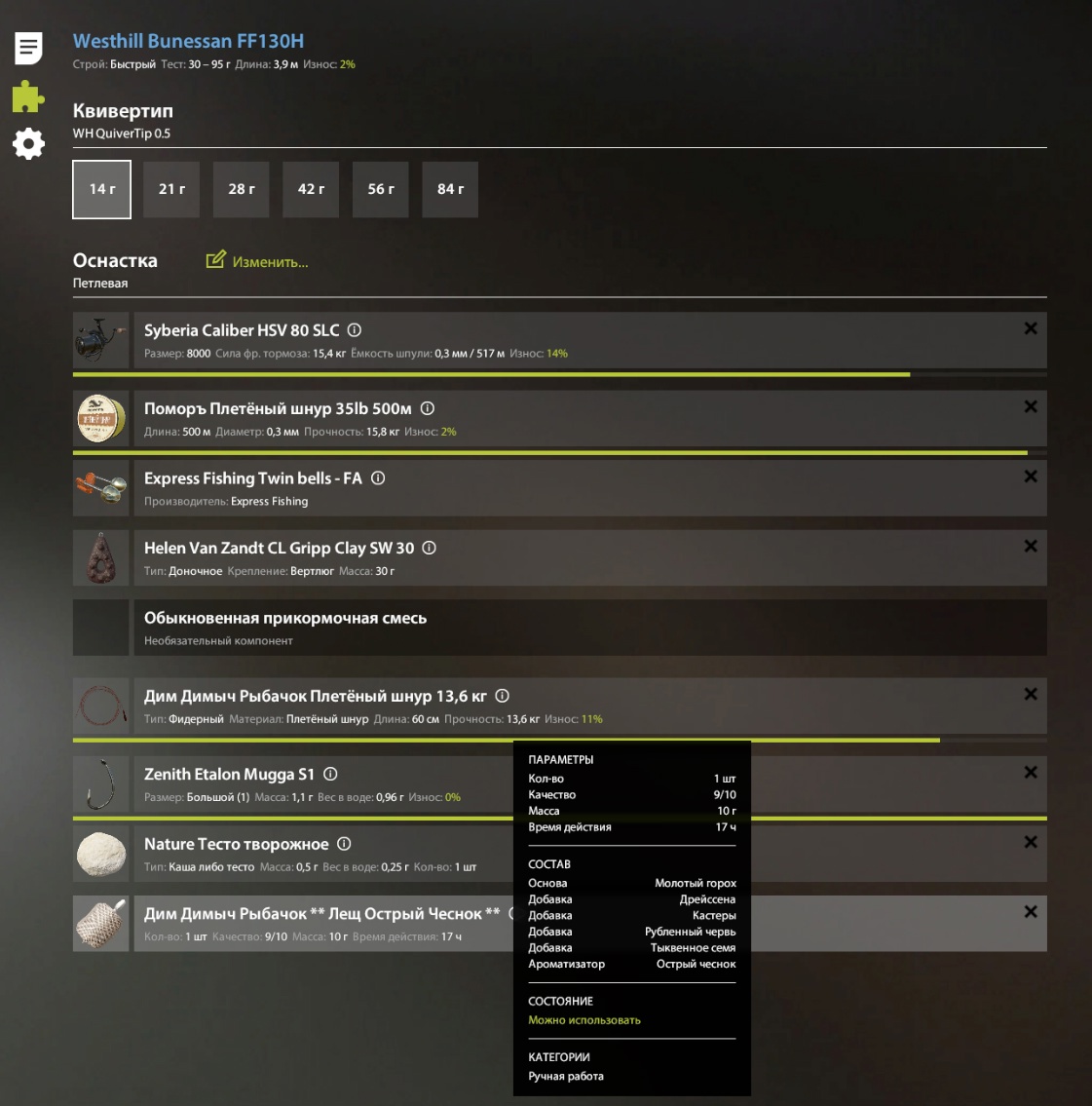Click the Молотый горох base ingredient

coord(696,883)
